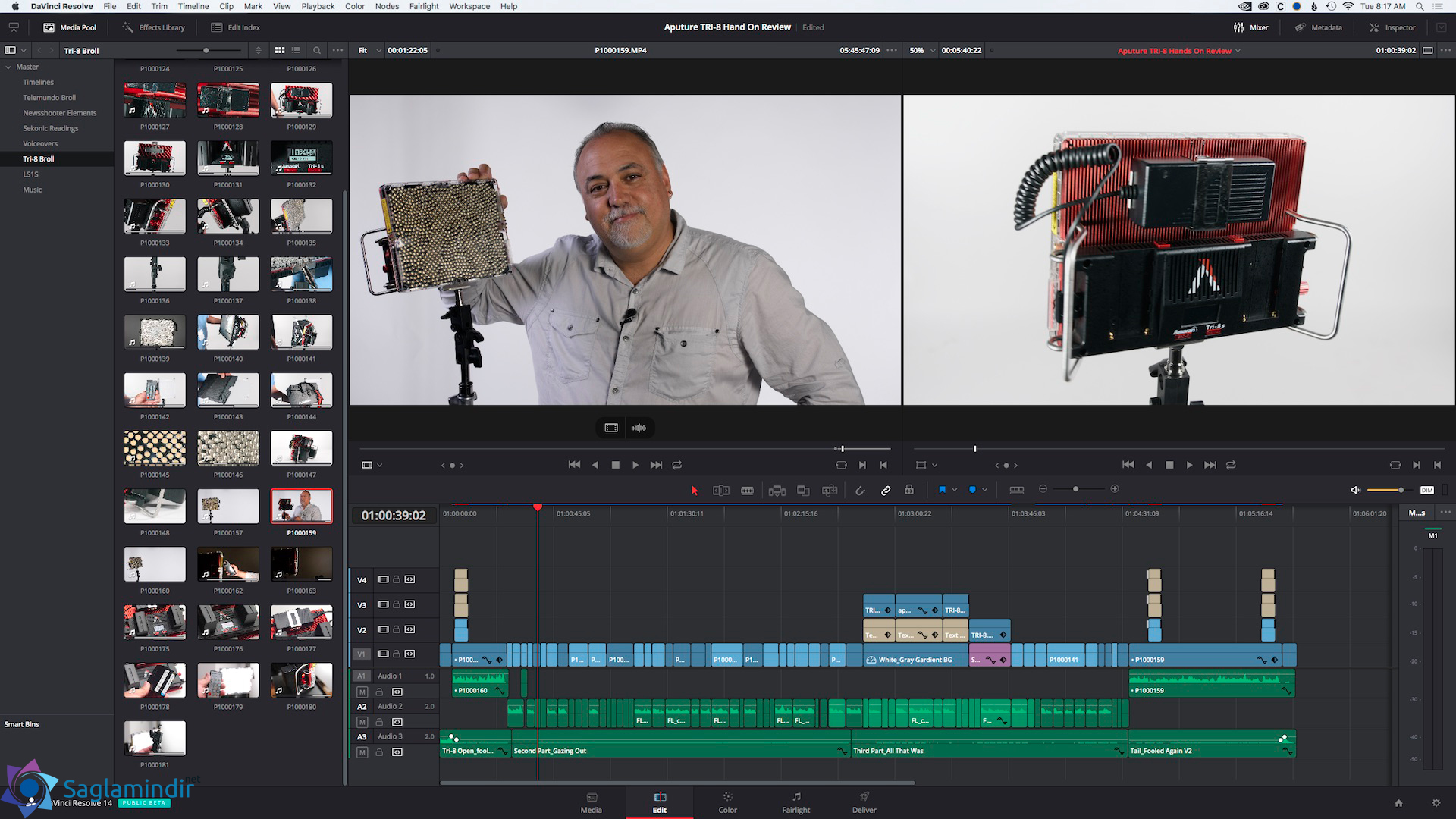Mute track A2 Audio 2

click(363, 722)
